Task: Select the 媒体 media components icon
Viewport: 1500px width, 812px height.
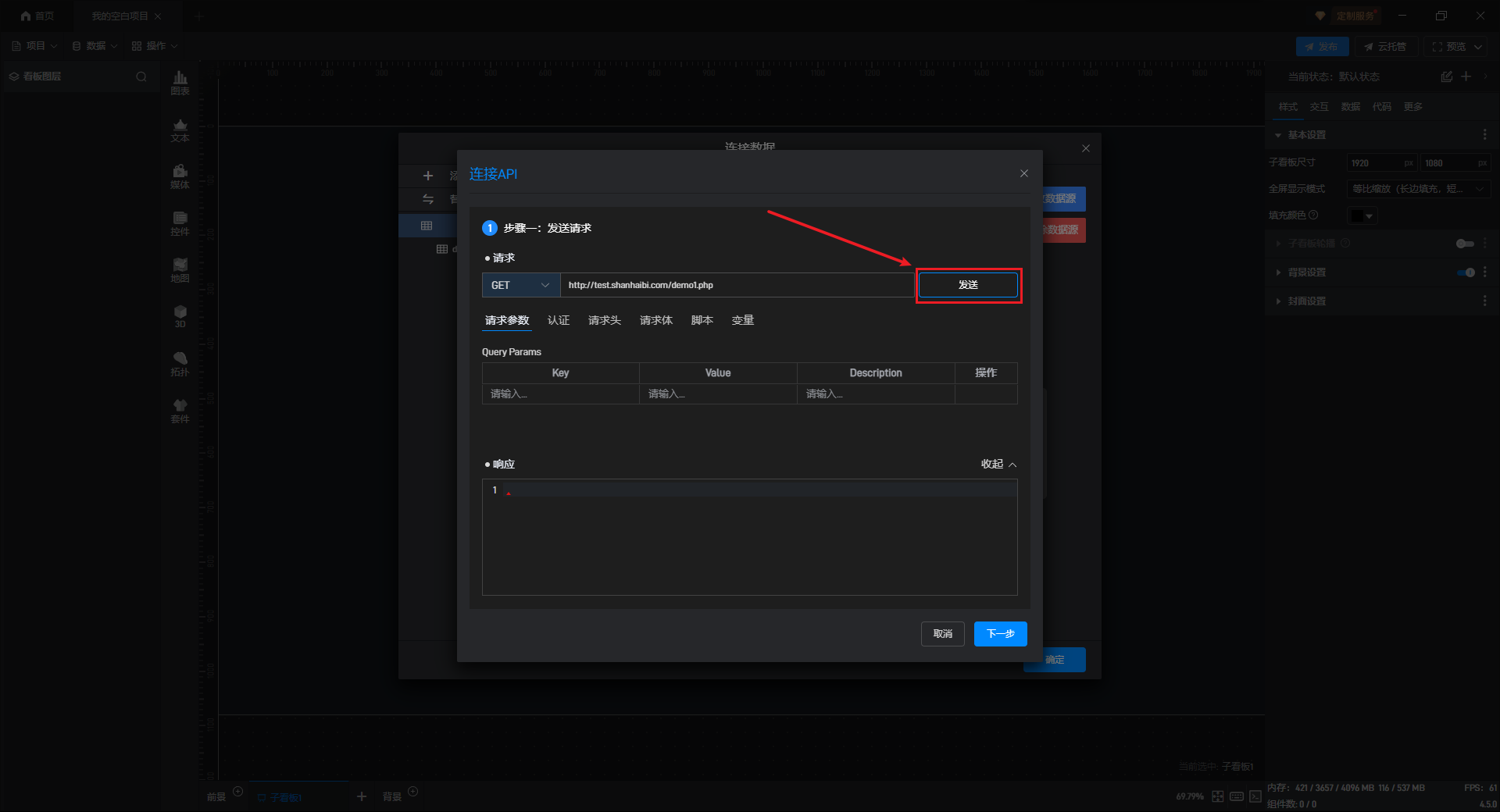Action: (x=180, y=176)
